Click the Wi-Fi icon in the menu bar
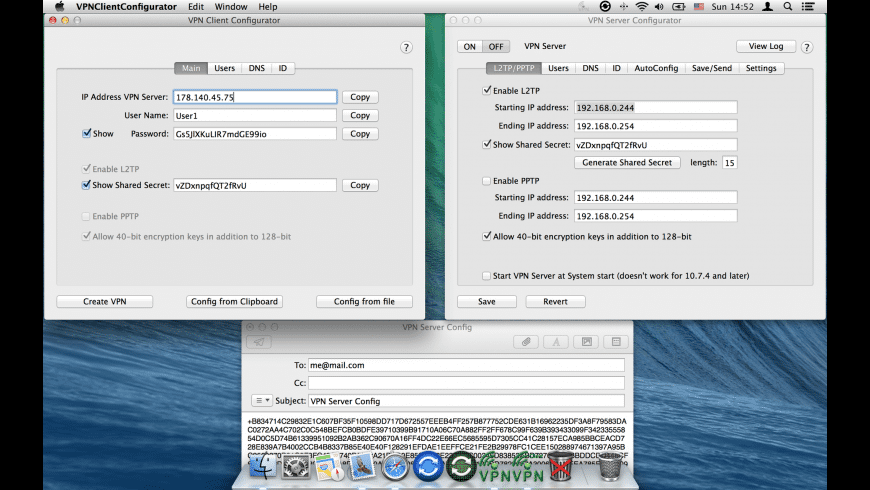 point(641,7)
